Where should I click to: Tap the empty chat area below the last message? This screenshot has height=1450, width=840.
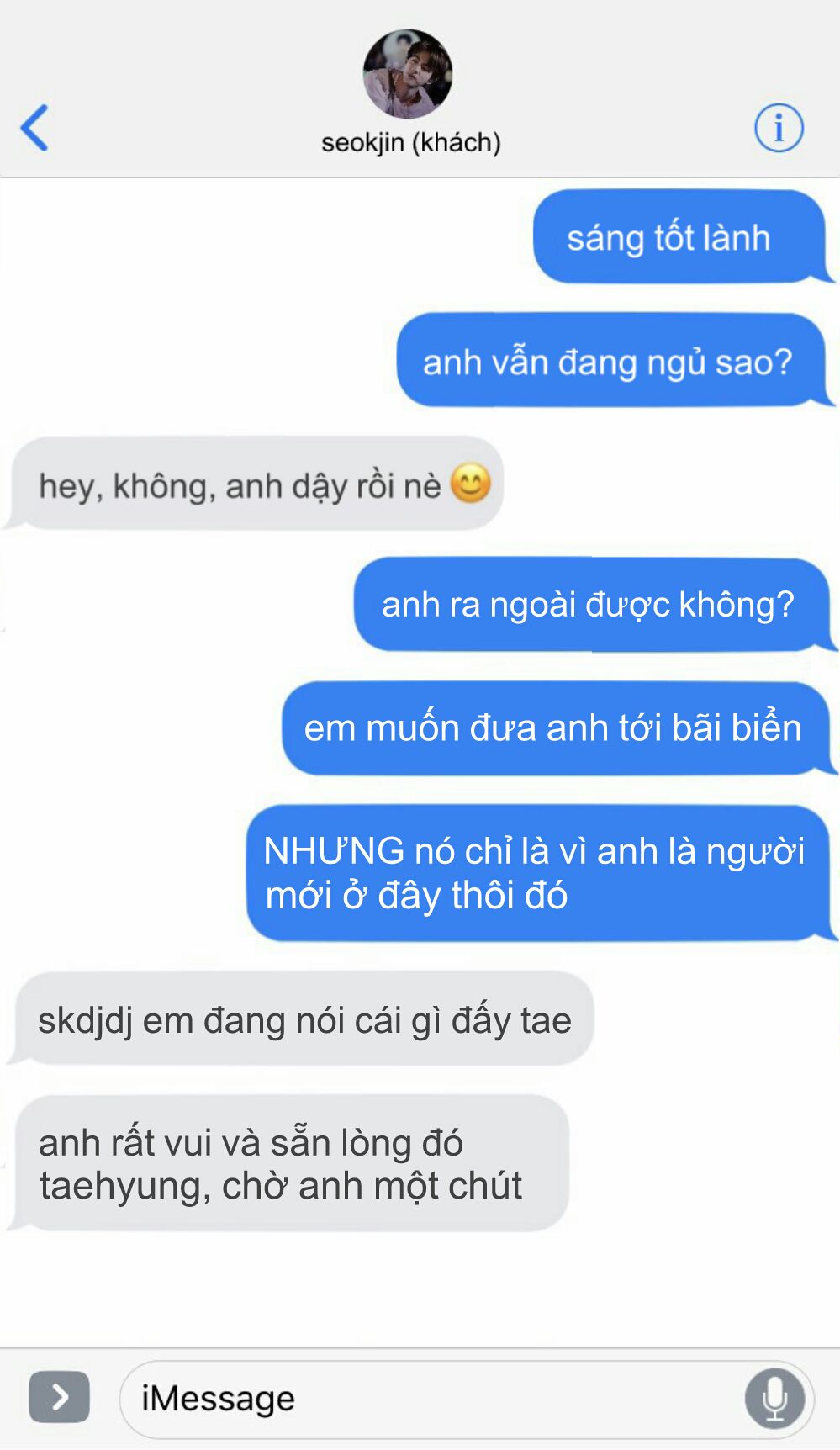(420, 1287)
